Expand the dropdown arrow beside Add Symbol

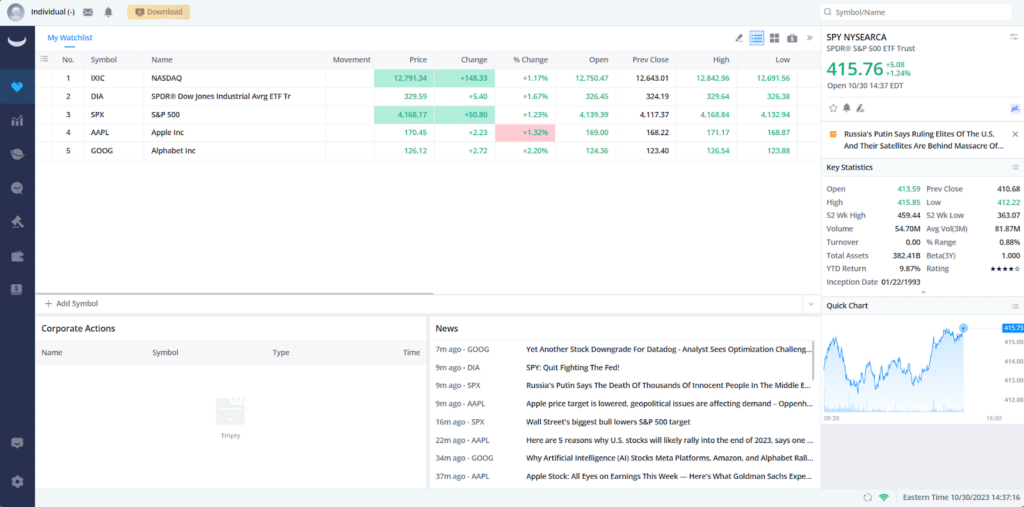[x=809, y=303]
